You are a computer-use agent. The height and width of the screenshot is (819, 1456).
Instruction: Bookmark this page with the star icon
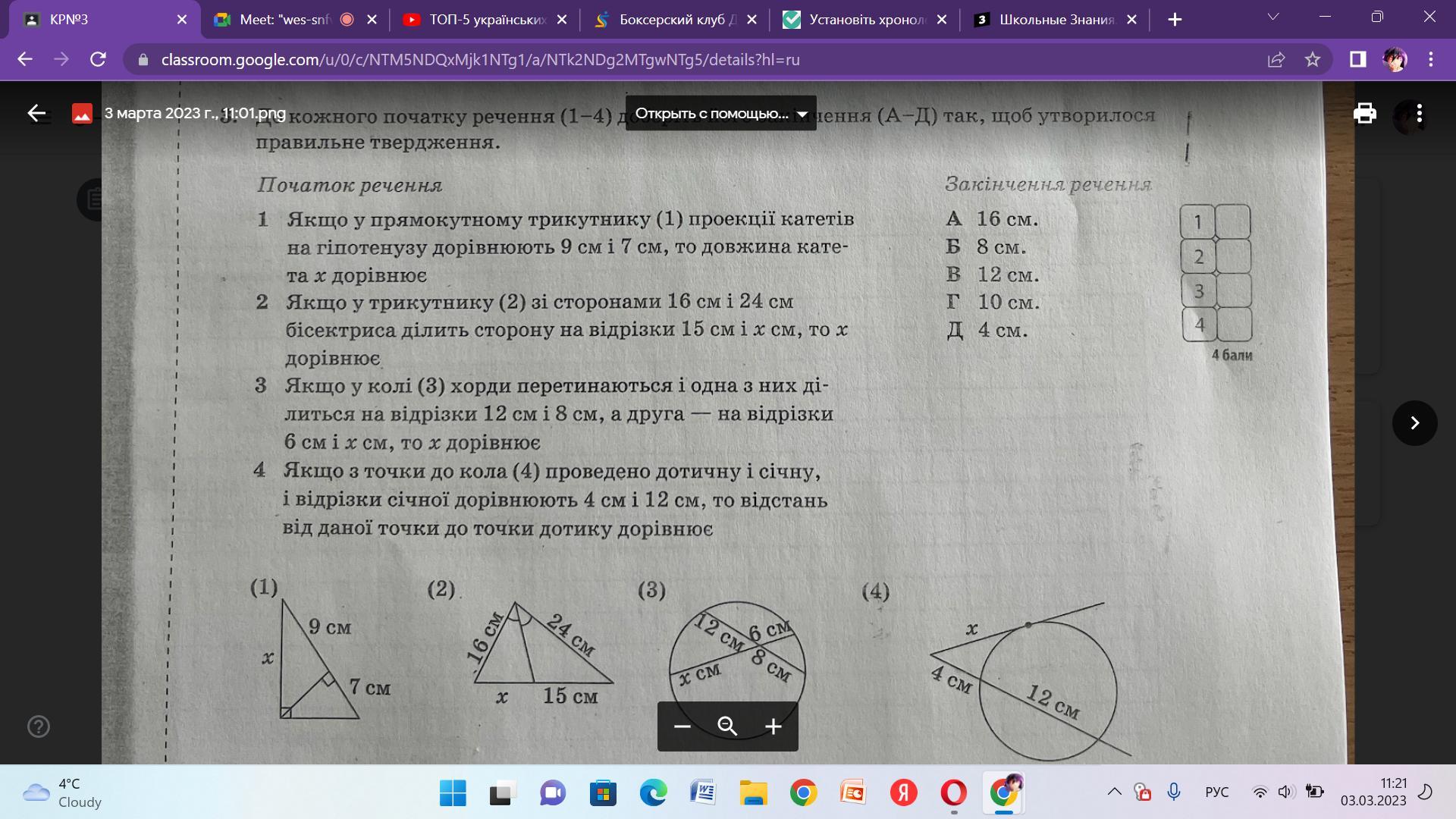1313,59
